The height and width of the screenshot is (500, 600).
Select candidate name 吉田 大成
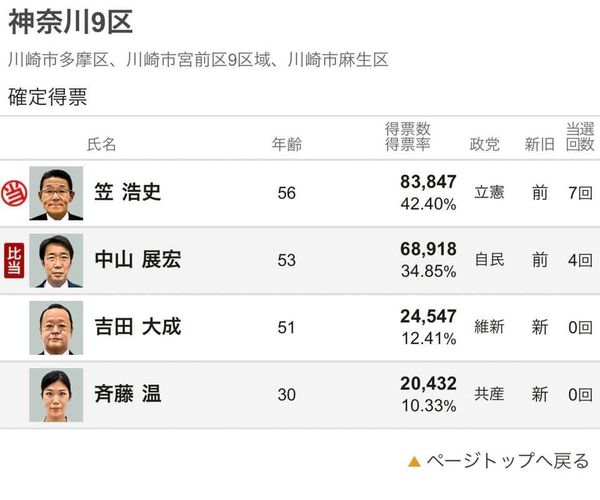[138, 327]
